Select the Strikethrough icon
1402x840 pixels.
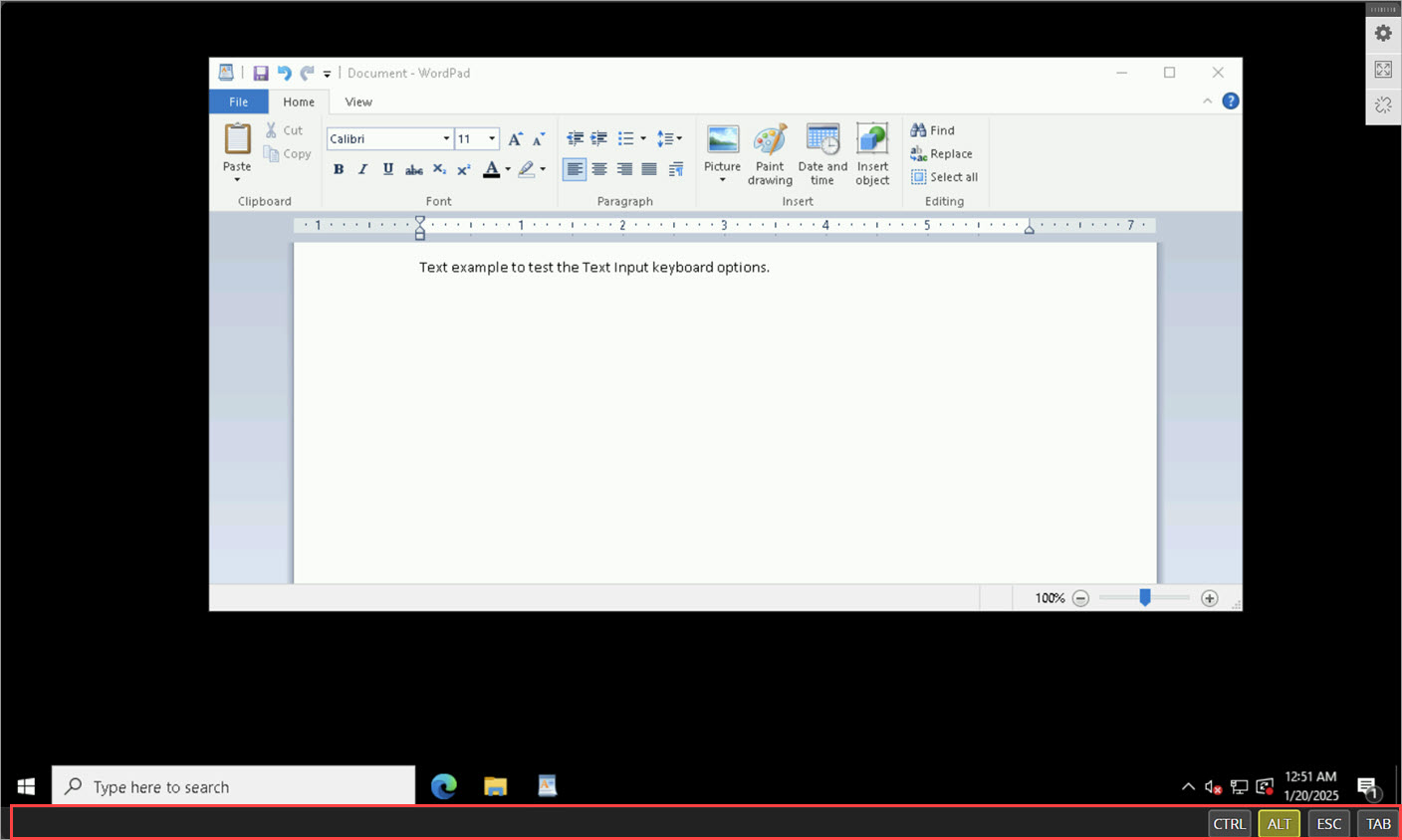[413, 169]
